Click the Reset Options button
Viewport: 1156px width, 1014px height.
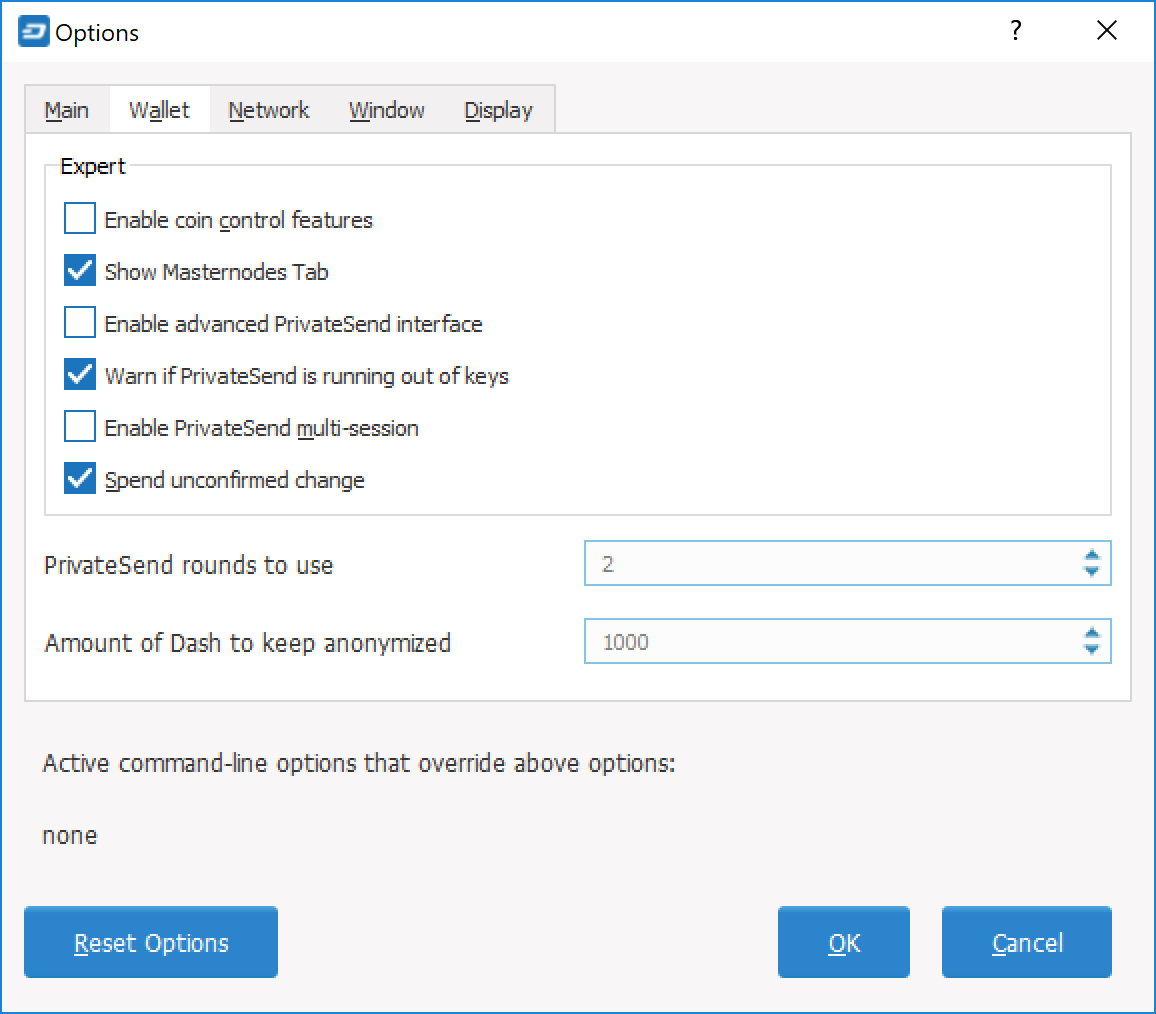coord(151,942)
